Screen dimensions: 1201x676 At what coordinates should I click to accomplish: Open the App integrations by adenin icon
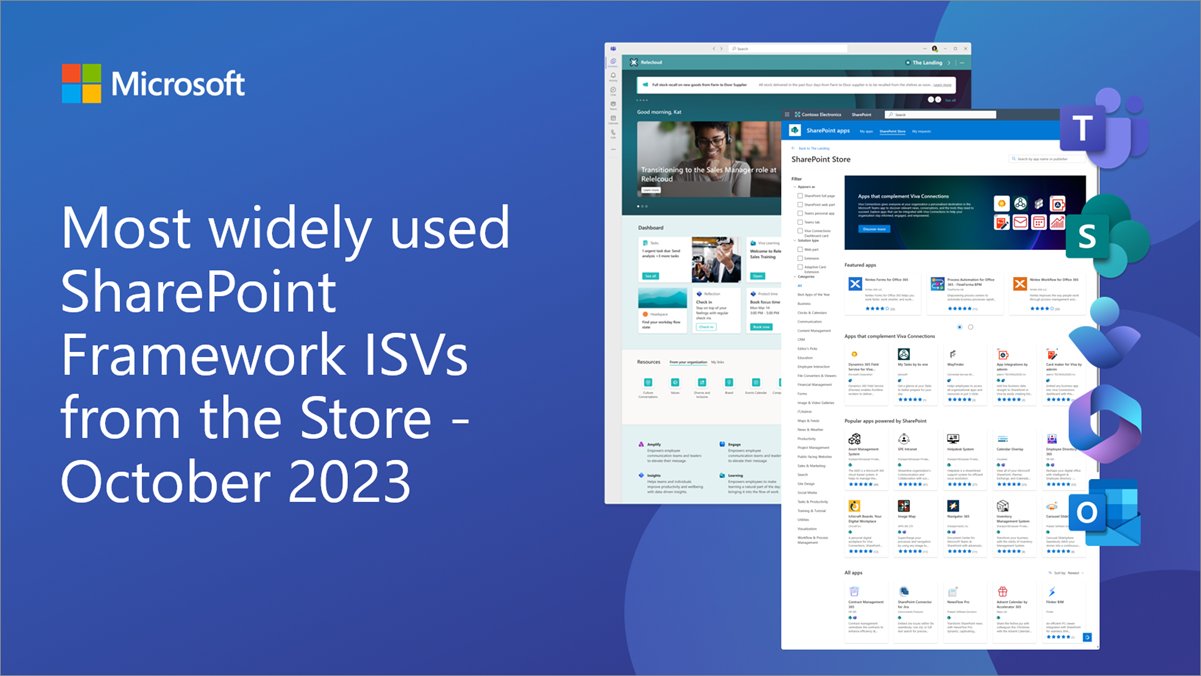tap(1001, 354)
